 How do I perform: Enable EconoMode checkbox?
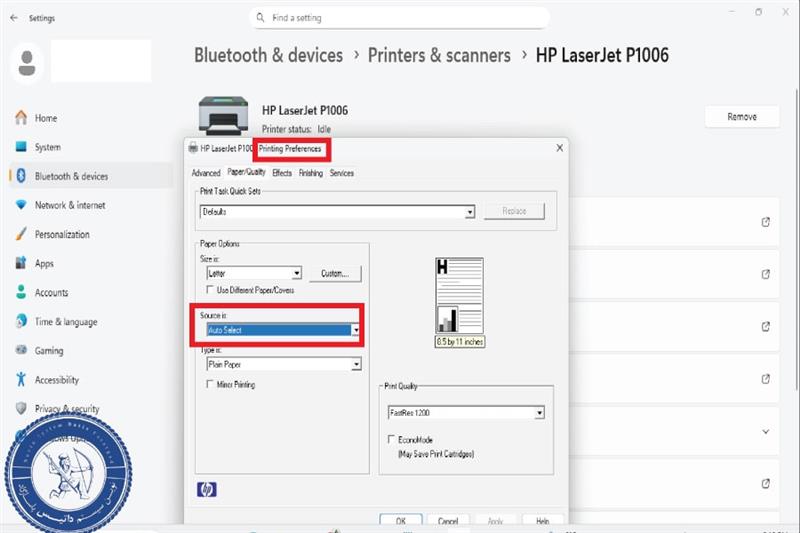click(x=391, y=439)
